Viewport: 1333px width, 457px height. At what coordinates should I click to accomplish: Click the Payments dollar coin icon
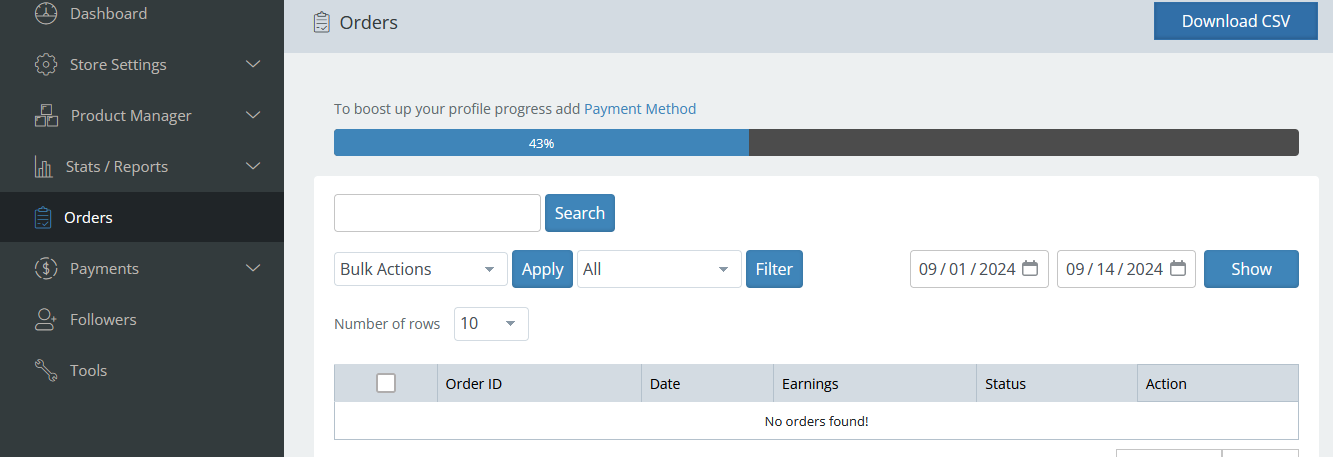tap(46, 269)
